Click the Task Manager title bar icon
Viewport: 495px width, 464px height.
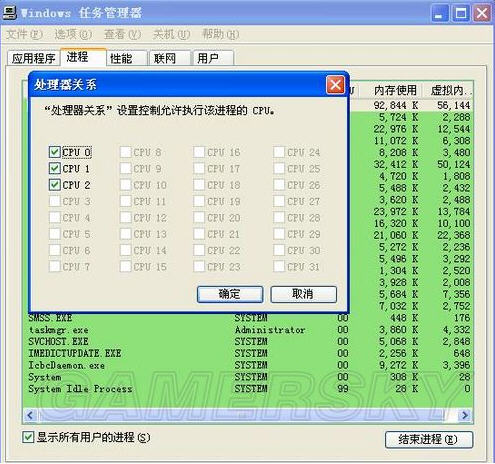pyautogui.click(x=9, y=13)
